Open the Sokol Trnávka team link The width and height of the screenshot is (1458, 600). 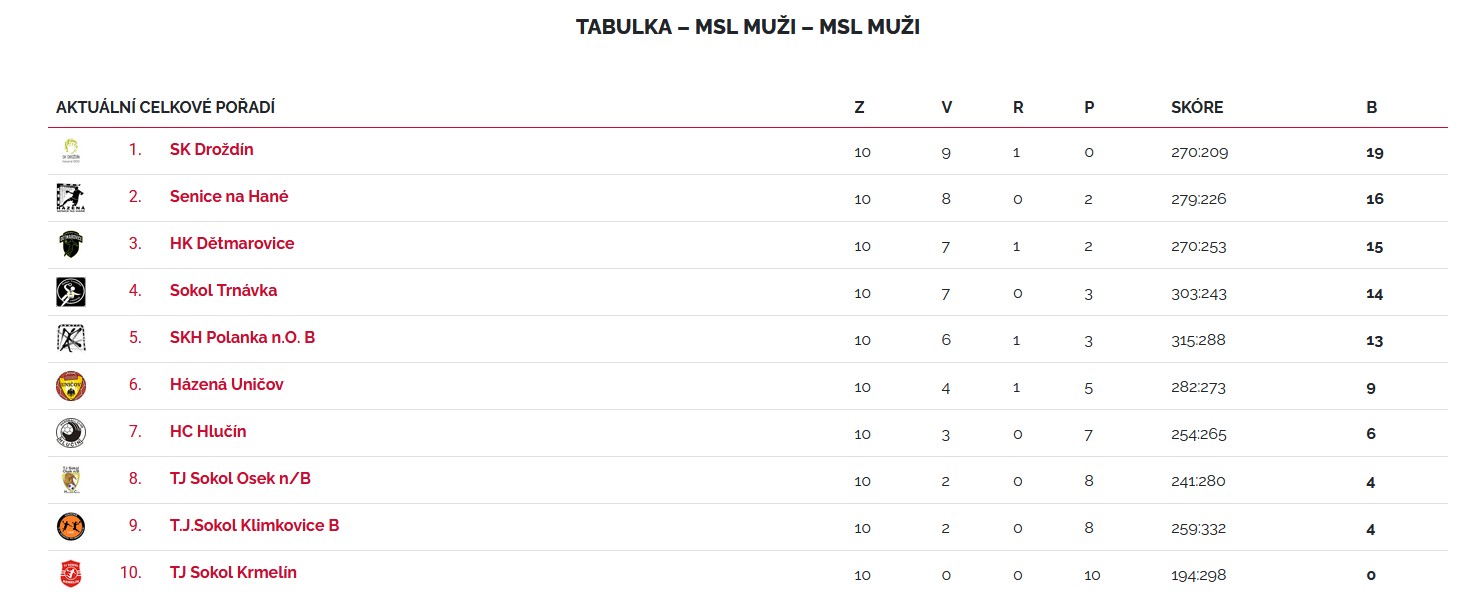click(x=223, y=291)
